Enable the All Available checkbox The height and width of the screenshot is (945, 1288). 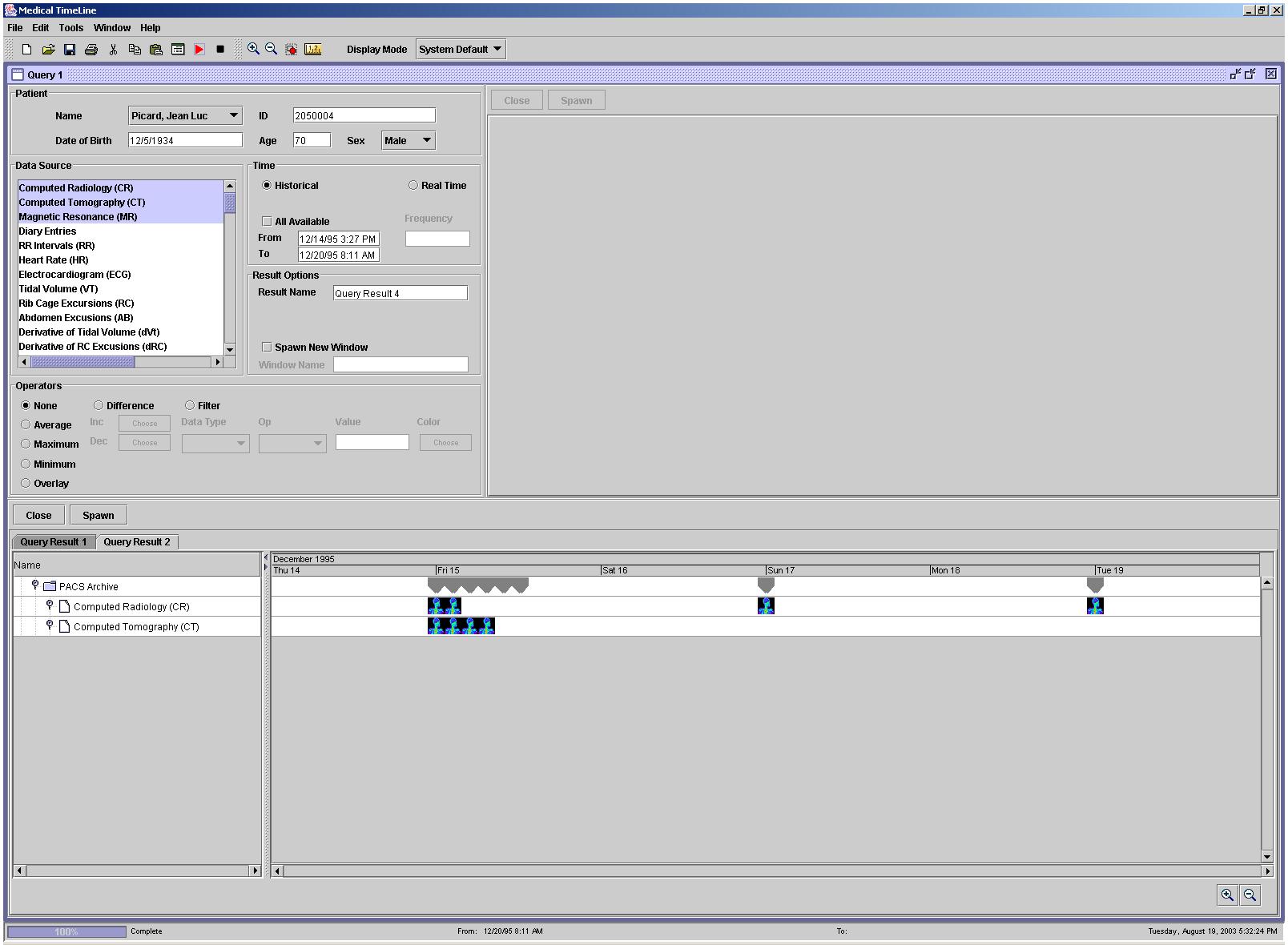pos(267,221)
